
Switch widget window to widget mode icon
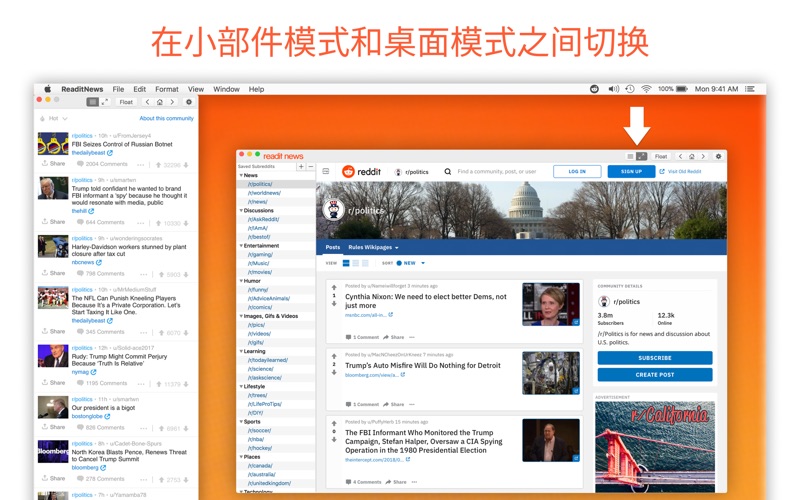(x=92, y=102)
